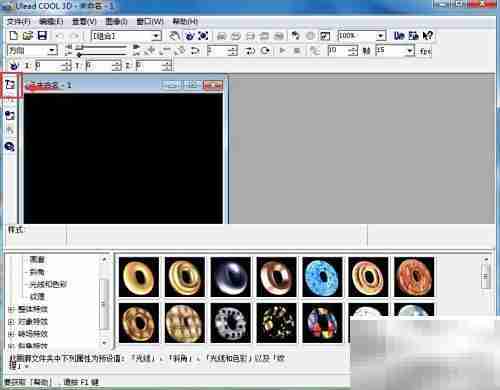The width and height of the screenshot is (500, 390).
Task: Choose the copper torus preset thumbnail
Action: pos(276,276)
